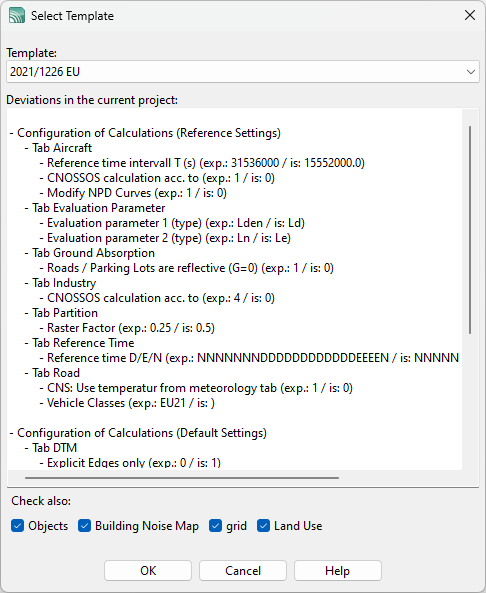
Task: Click the Tab Ground Absorption line
Action: (90, 253)
